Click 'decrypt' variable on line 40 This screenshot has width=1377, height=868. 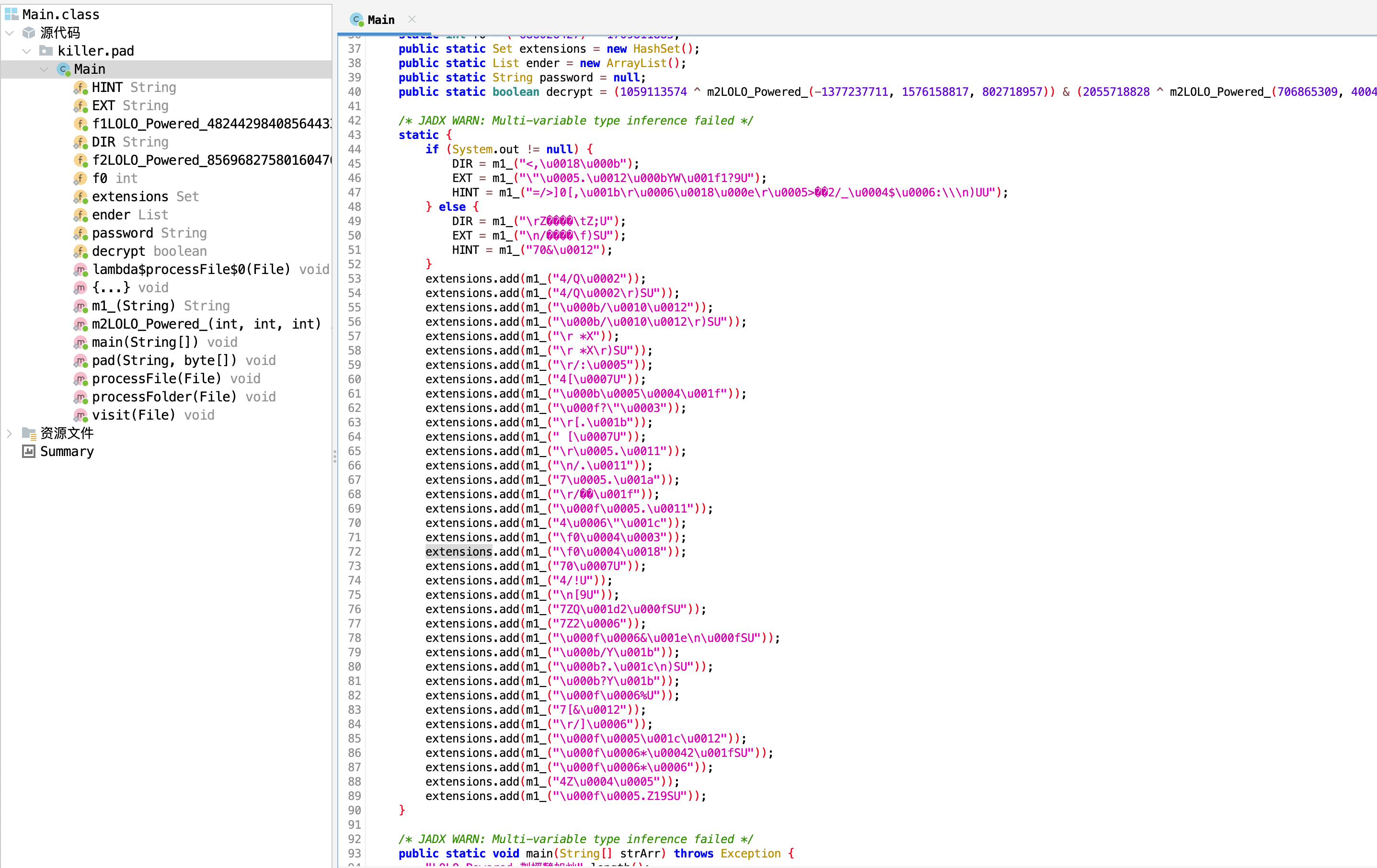(x=570, y=92)
